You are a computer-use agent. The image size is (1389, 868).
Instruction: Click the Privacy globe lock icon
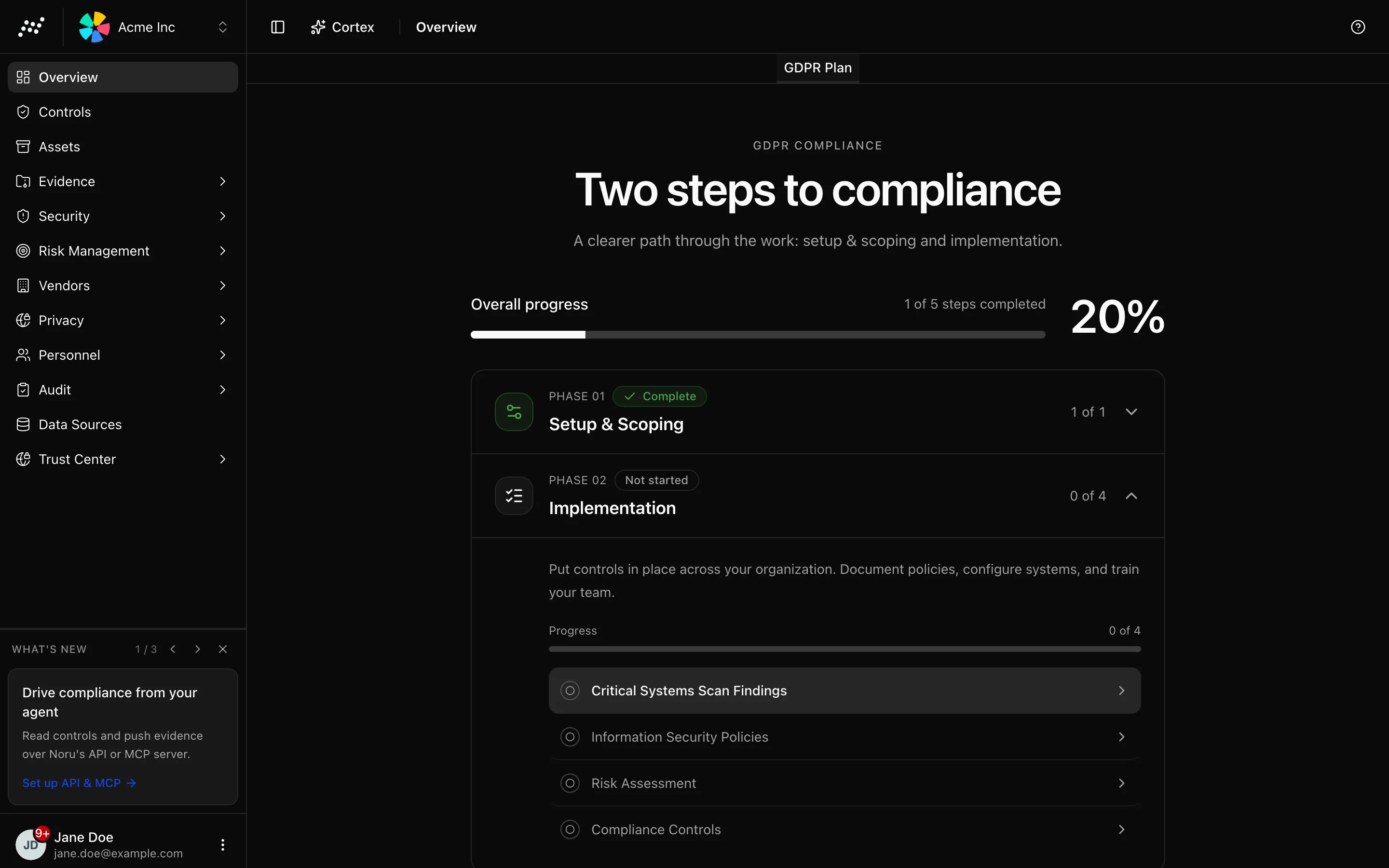(23, 320)
